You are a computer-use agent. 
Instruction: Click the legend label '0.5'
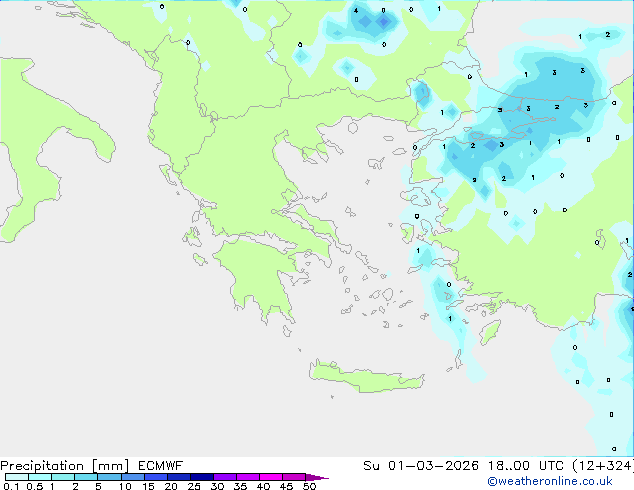tap(35, 486)
